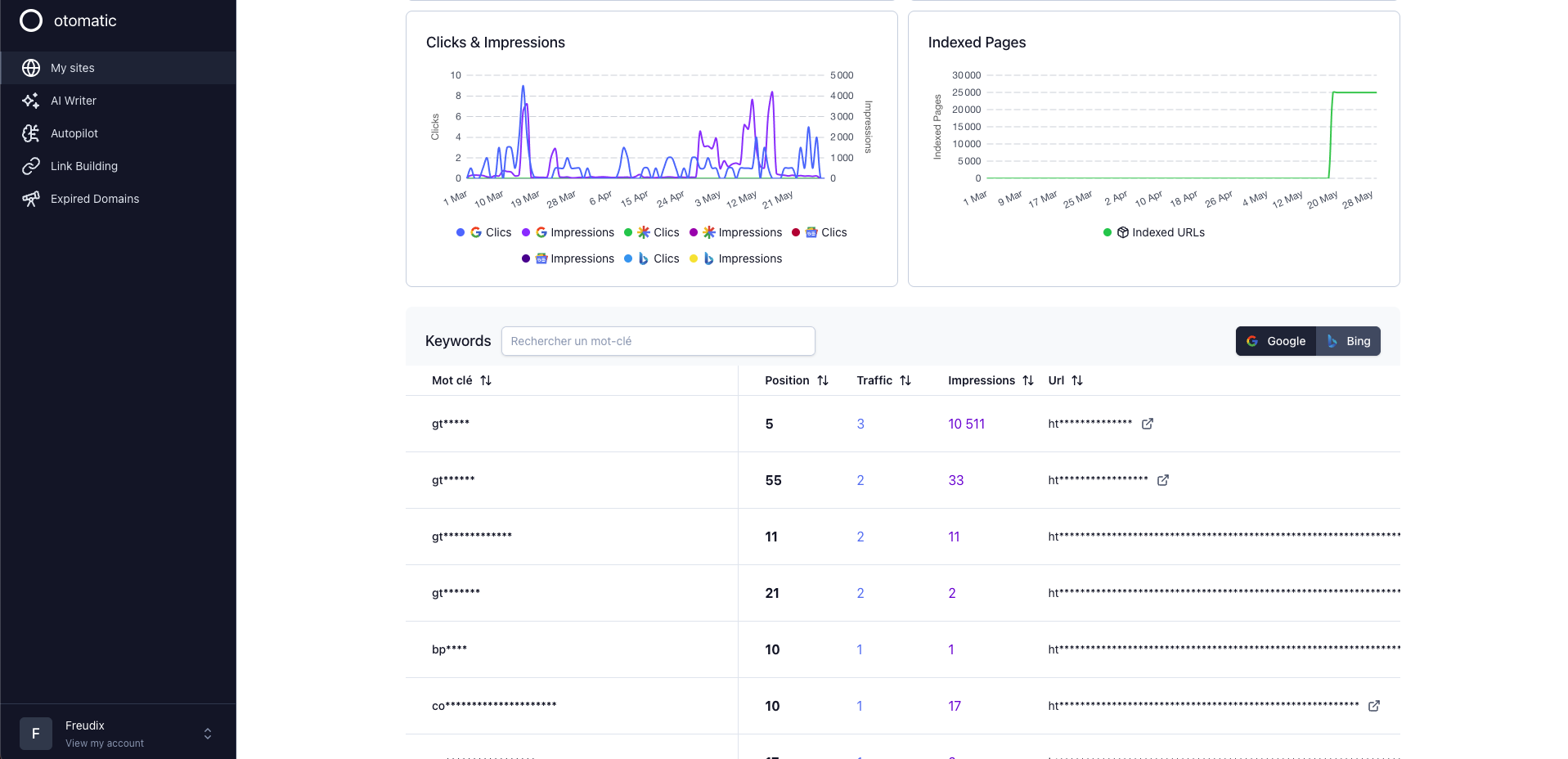Open My sites globe icon
Screen dimensions: 1568x759
31,68
